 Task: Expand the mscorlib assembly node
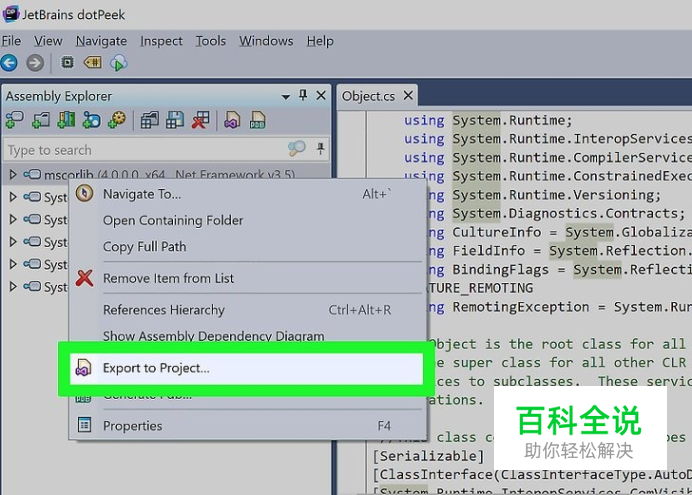[13, 175]
